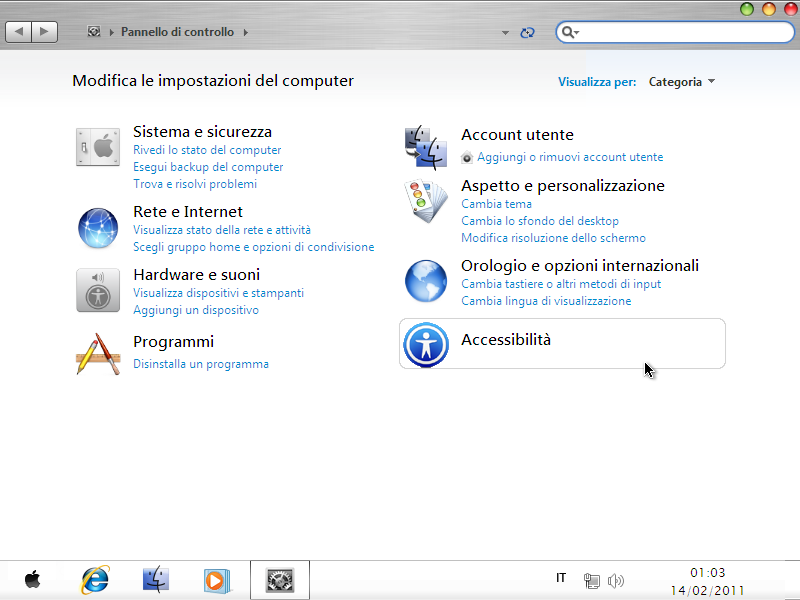Click the IT language indicator in tray
Screen dimensions: 800x600
click(561, 578)
